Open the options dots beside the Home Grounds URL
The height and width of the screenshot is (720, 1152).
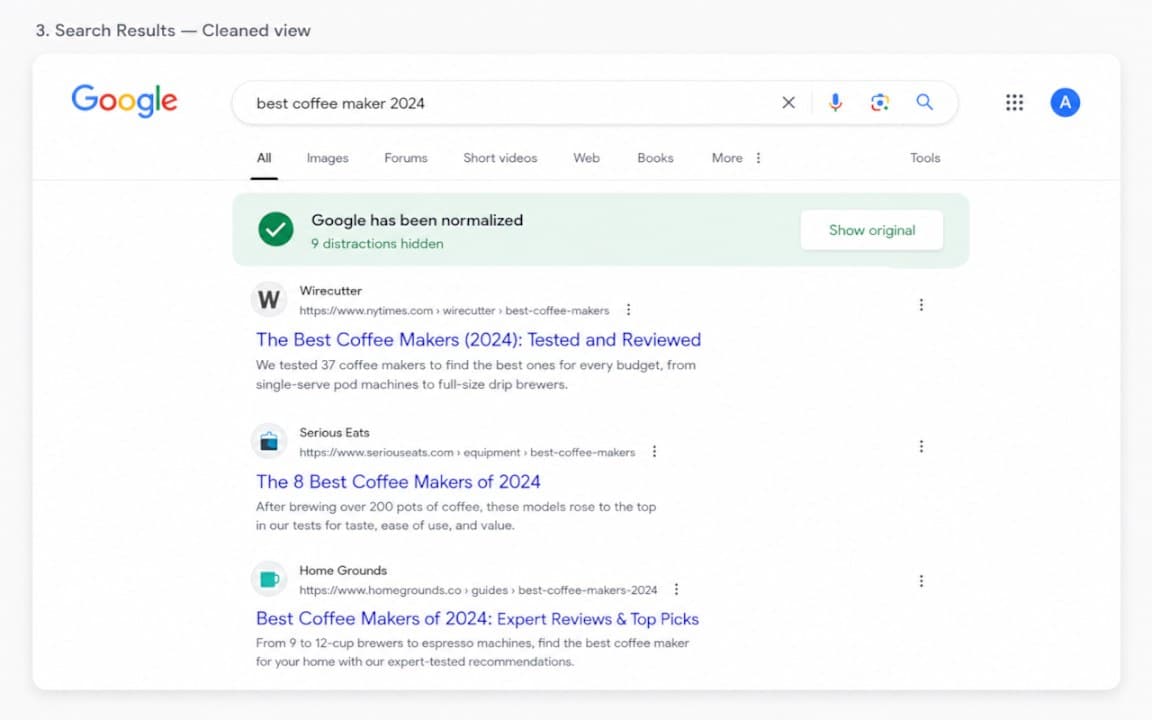[676, 589]
